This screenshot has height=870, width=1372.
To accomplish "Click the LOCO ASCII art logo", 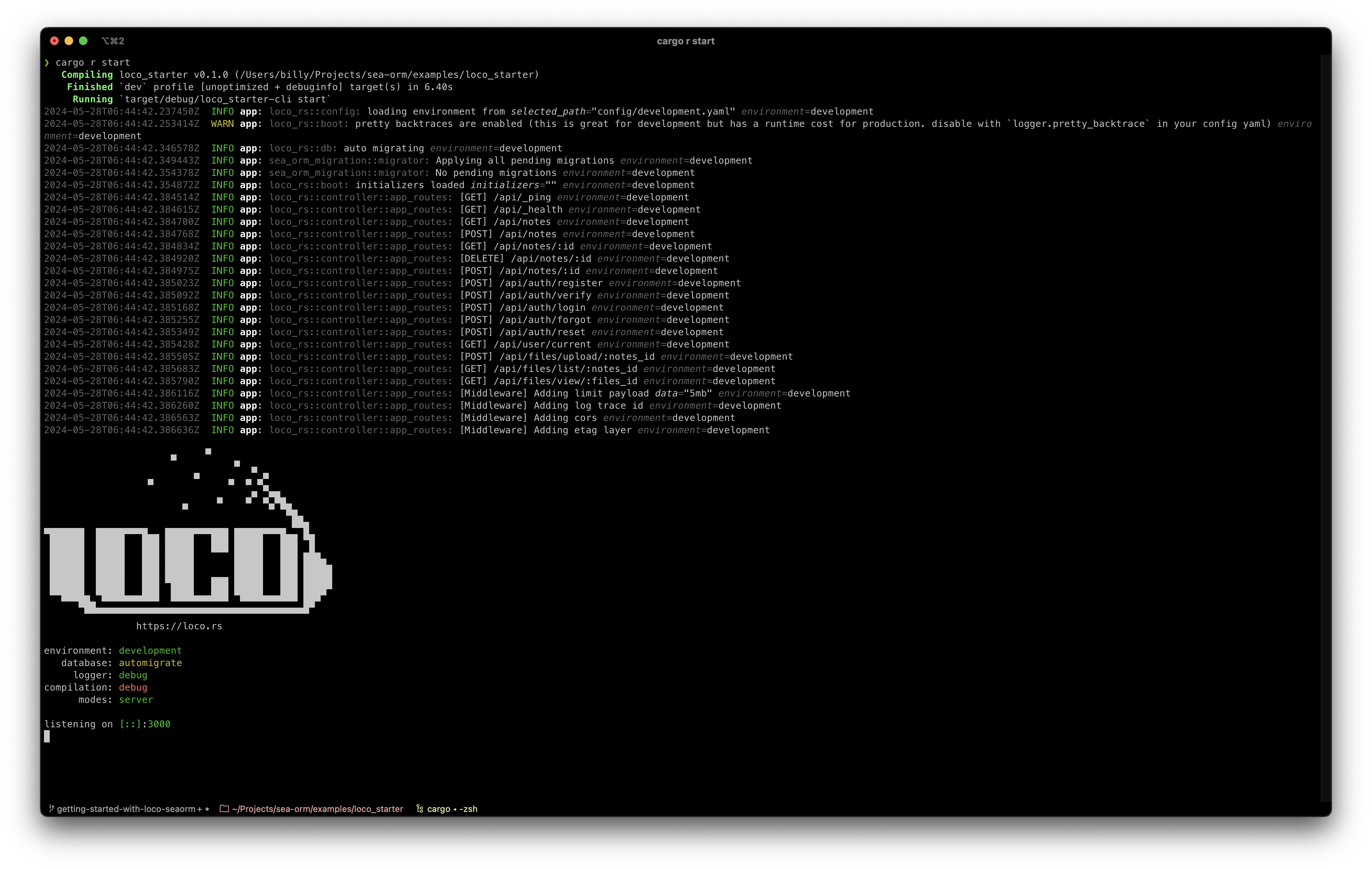I will point(188,531).
